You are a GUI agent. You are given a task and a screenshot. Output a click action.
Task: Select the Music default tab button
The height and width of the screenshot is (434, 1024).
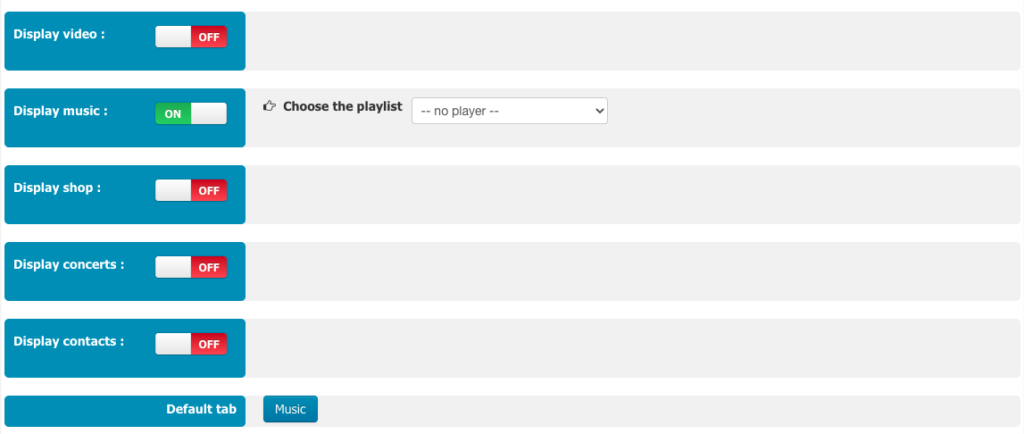coord(290,409)
